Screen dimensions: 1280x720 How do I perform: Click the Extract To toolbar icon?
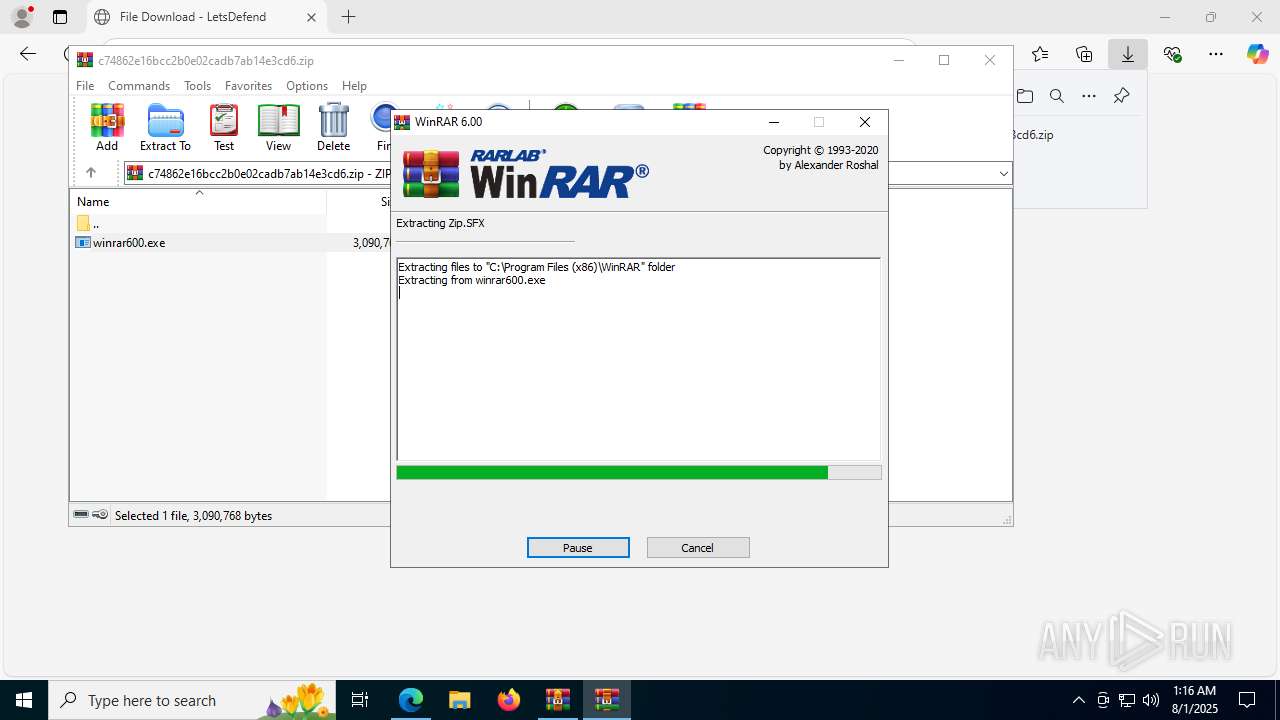pyautogui.click(x=165, y=127)
